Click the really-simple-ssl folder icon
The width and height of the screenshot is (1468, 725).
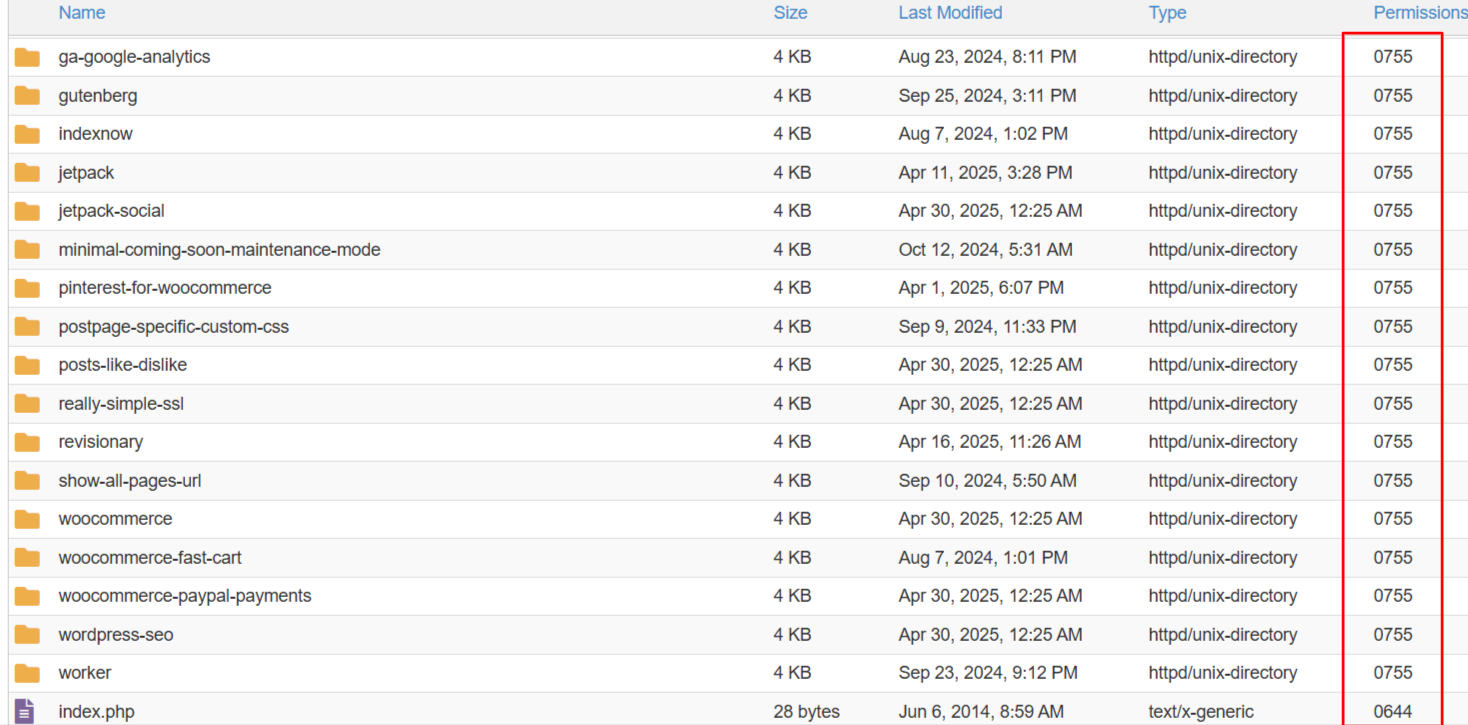pyautogui.click(x=27, y=404)
